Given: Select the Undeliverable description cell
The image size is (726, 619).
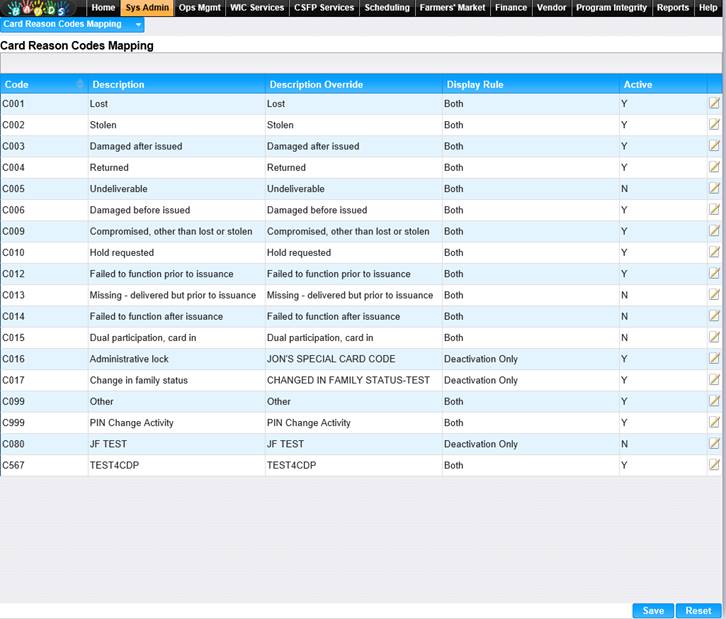Looking at the screenshot, I should click(176, 188).
